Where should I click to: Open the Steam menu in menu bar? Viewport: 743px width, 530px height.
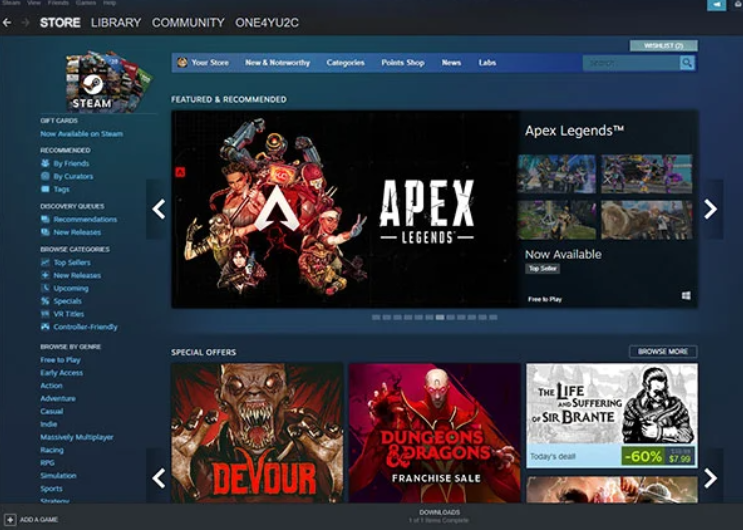pyautogui.click(x=11, y=3)
